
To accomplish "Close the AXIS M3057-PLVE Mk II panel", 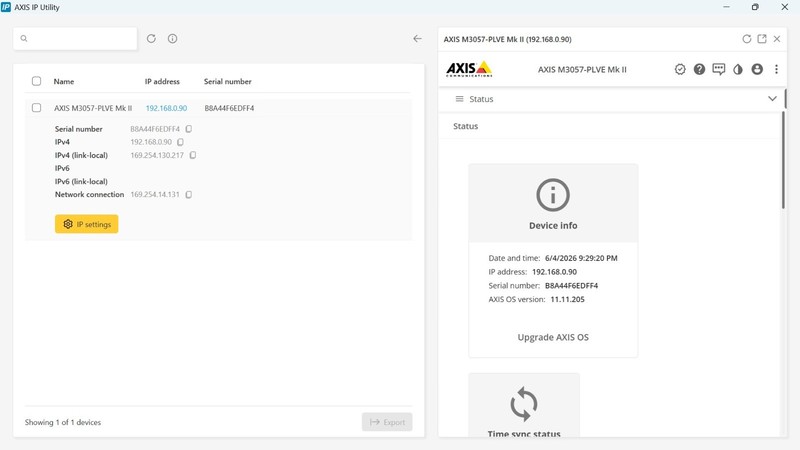I will (x=777, y=39).
